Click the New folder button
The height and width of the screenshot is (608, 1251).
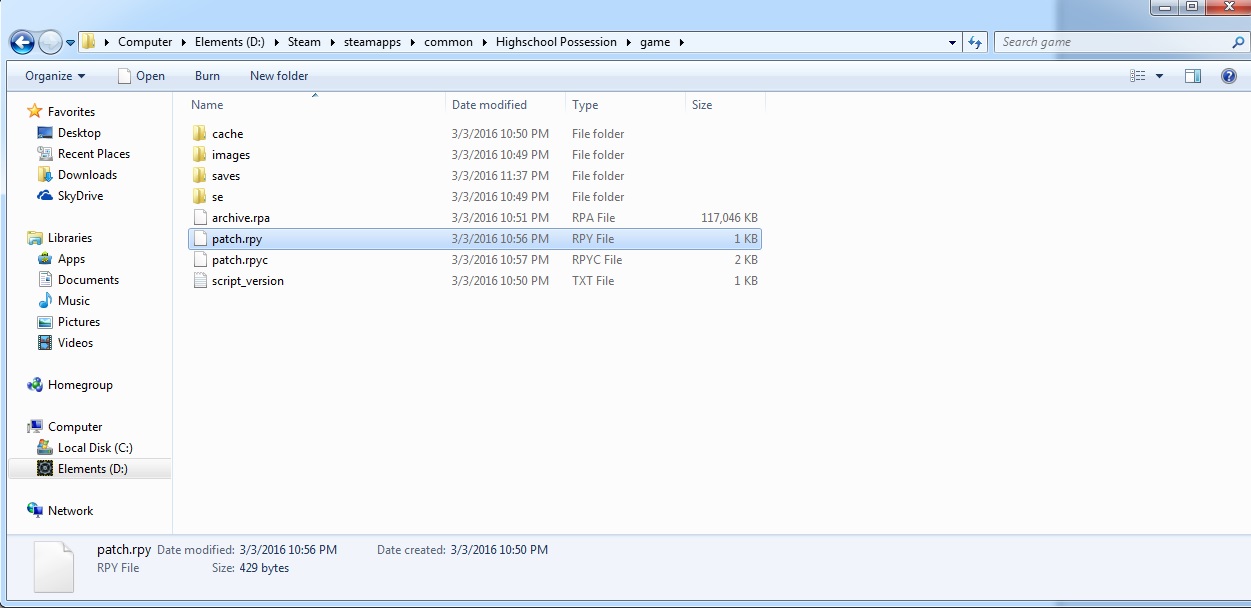point(279,76)
